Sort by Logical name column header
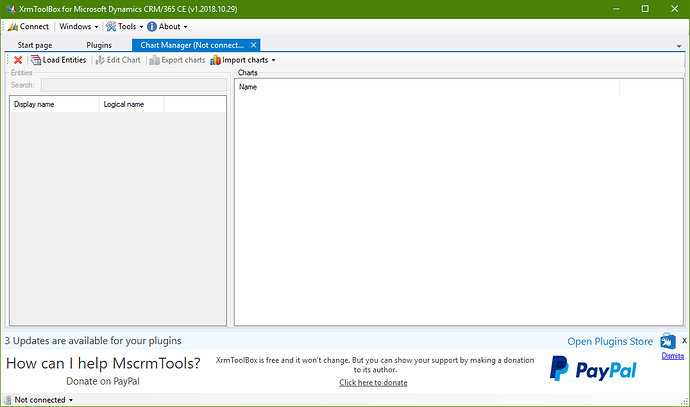The height and width of the screenshot is (407, 690). tap(132, 104)
